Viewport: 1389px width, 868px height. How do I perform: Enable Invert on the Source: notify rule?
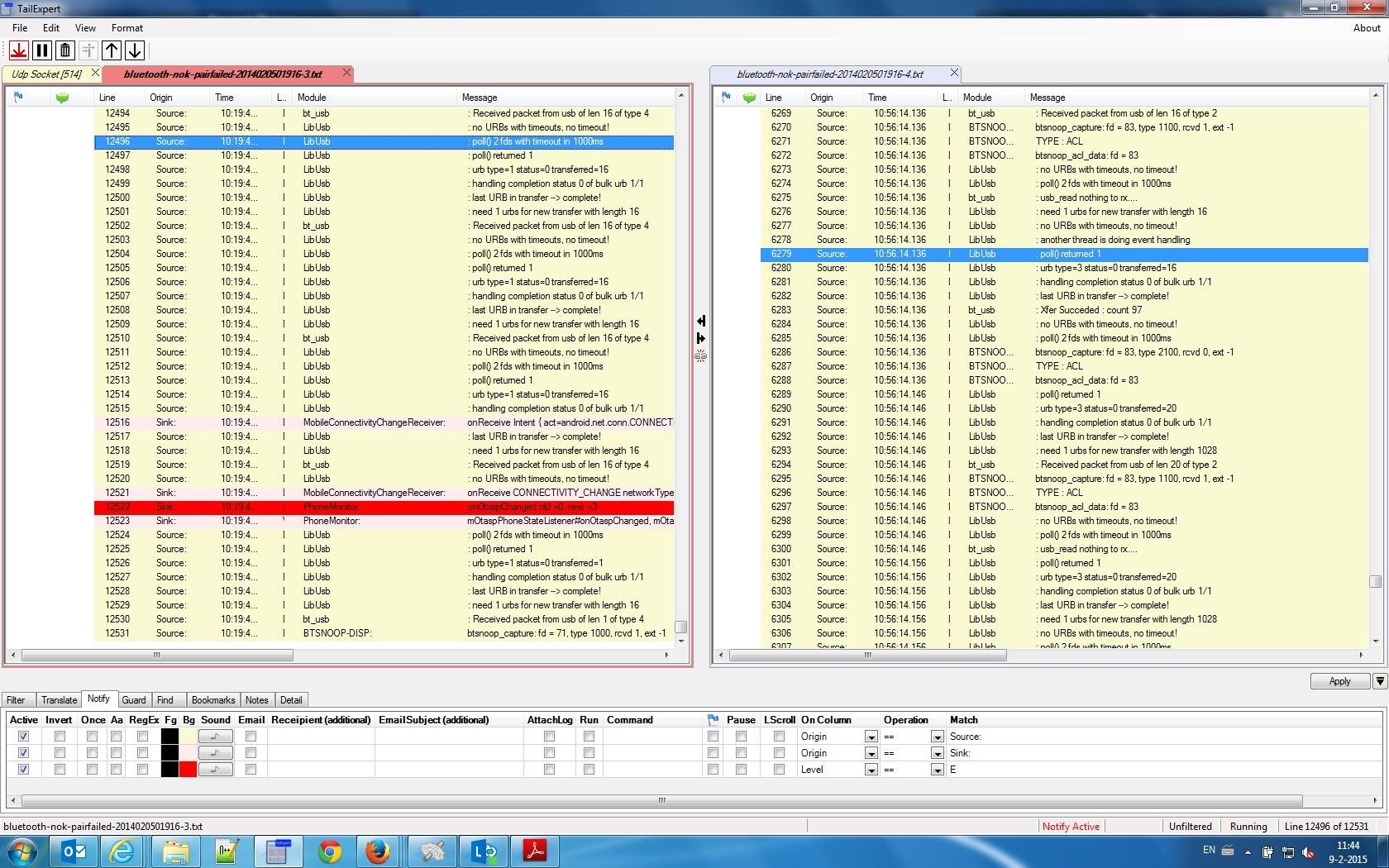(58, 736)
